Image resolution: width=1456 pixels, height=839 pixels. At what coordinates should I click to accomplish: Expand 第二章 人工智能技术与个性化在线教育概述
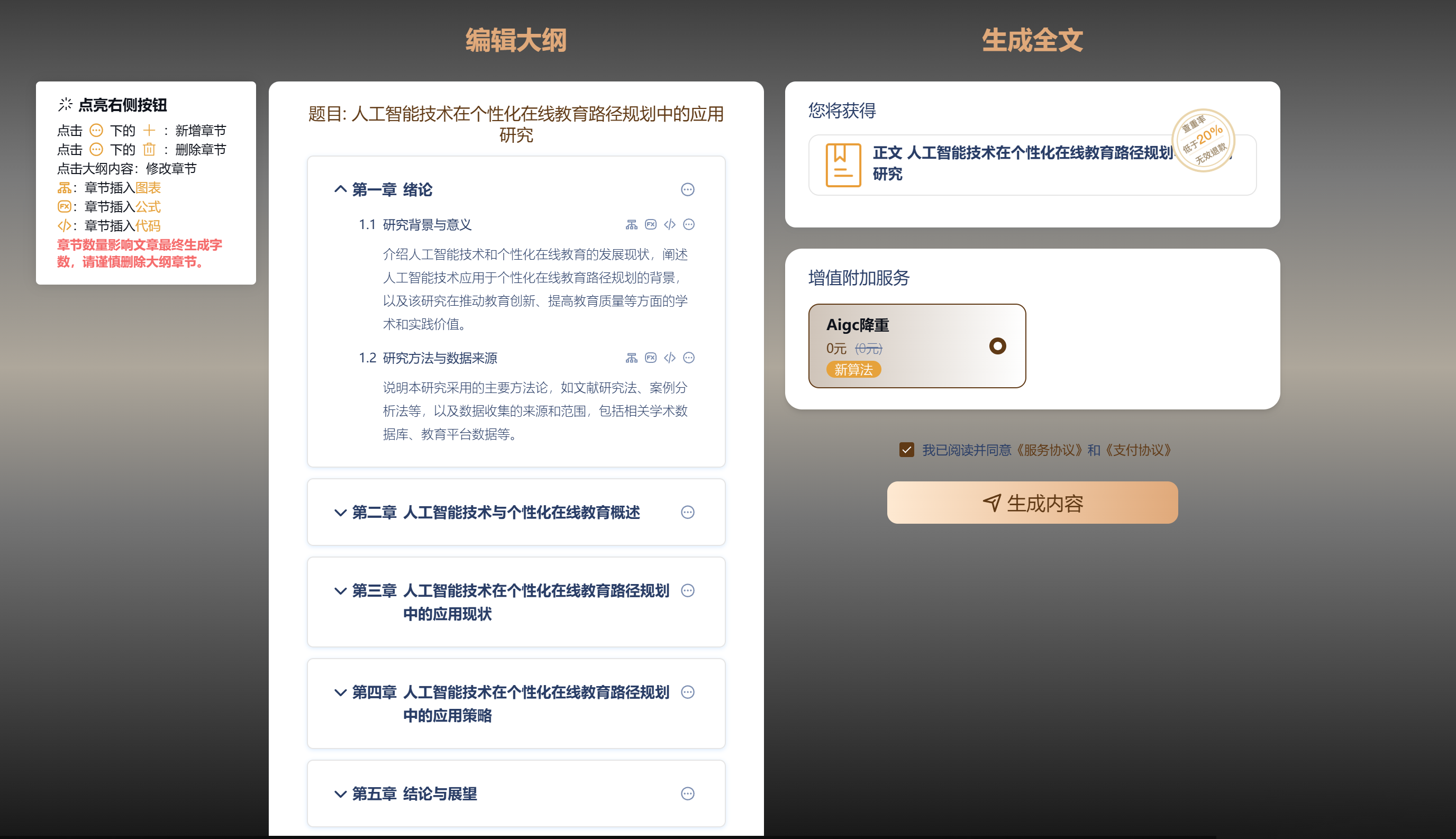pyautogui.click(x=340, y=512)
